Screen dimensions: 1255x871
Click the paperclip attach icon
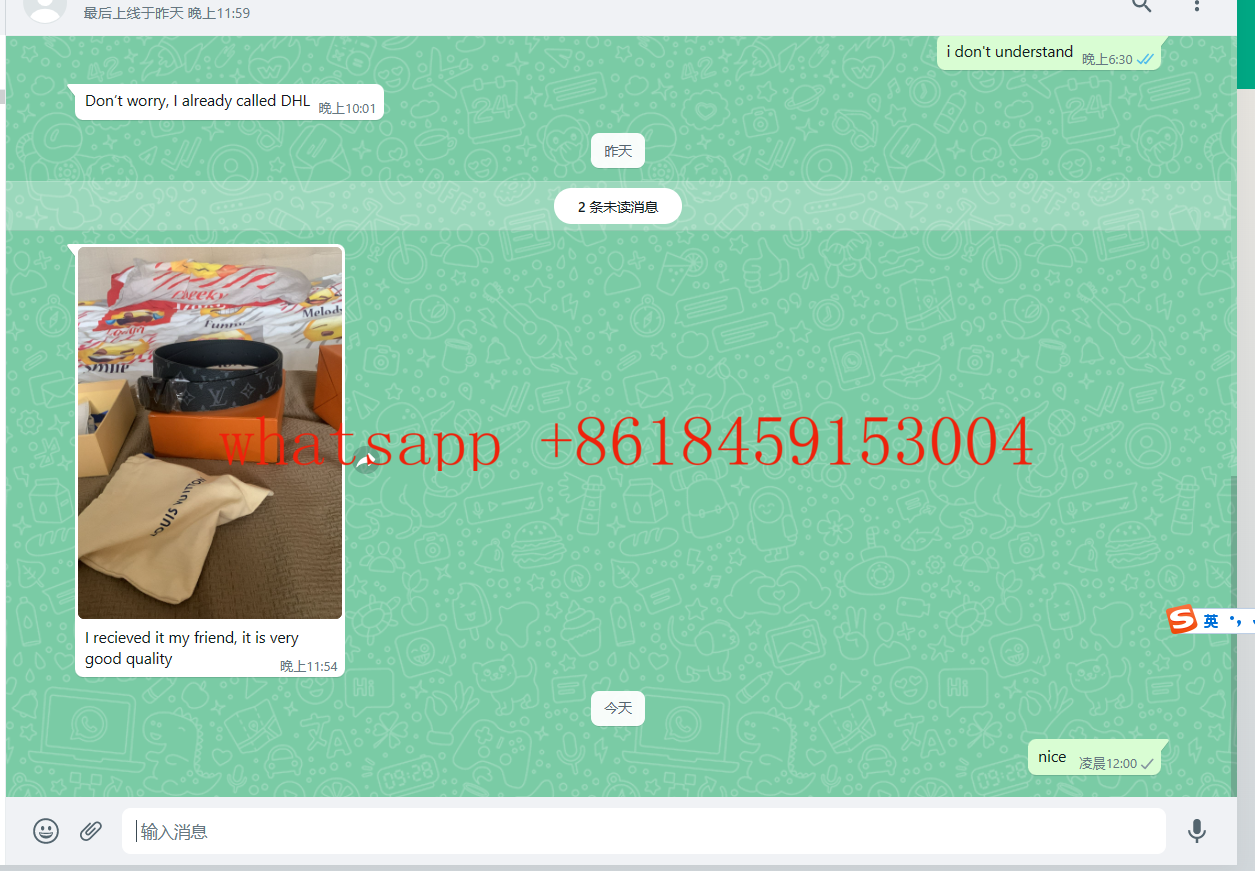pyautogui.click(x=91, y=831)
